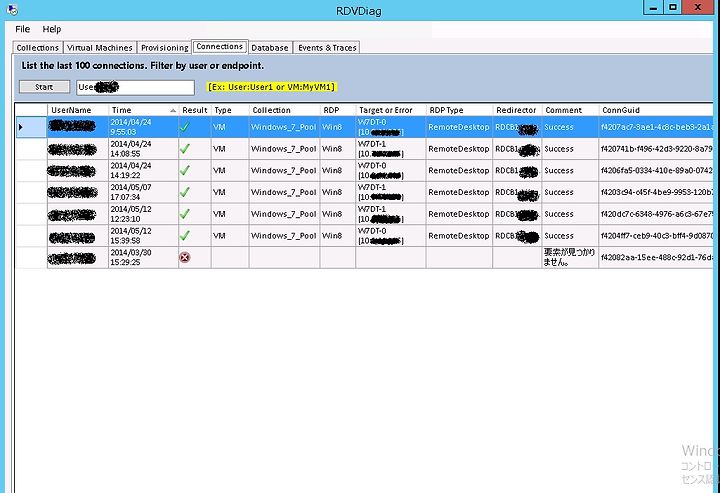Open the Help menu

tap(51, 29)
